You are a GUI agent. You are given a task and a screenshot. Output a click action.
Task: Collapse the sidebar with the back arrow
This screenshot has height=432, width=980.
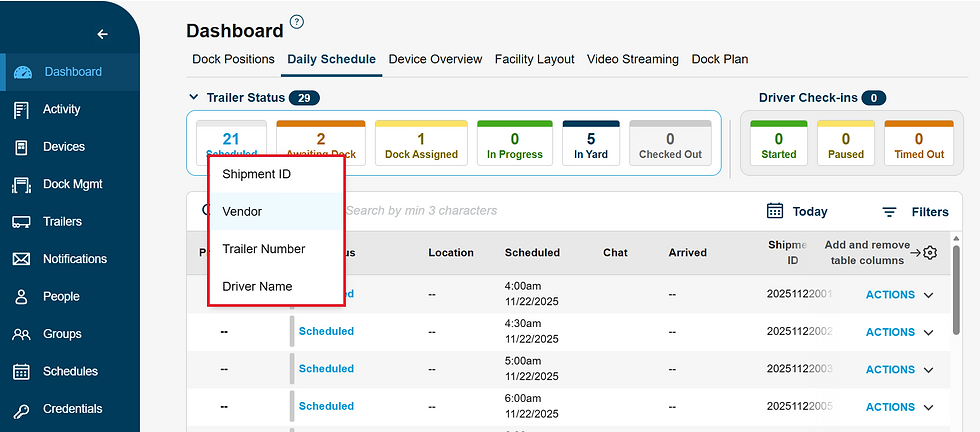tap(102, 34)
